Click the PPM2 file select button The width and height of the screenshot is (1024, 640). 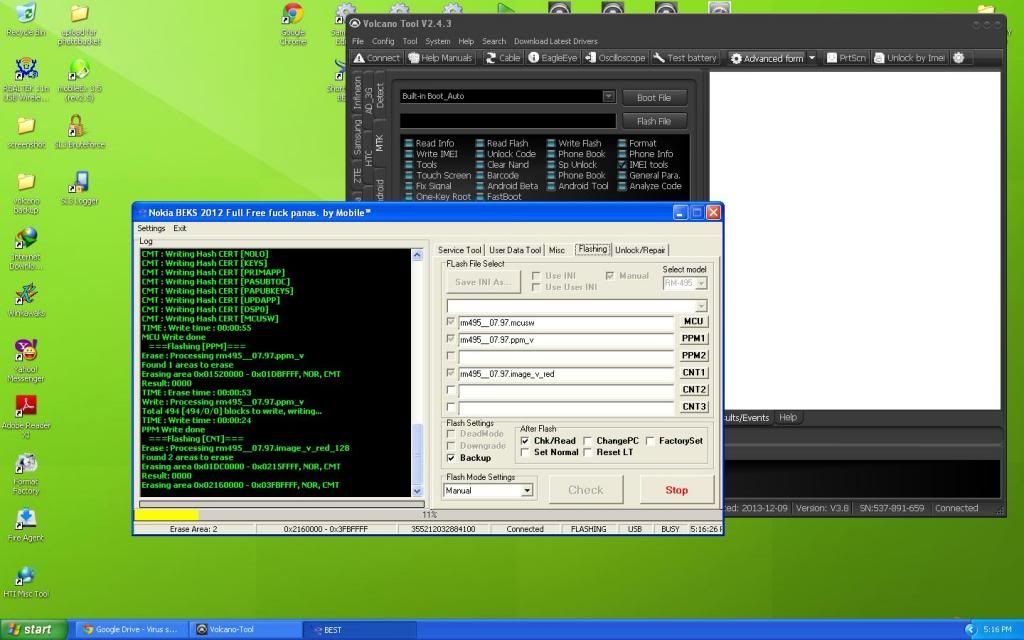[x=694, y=355]
